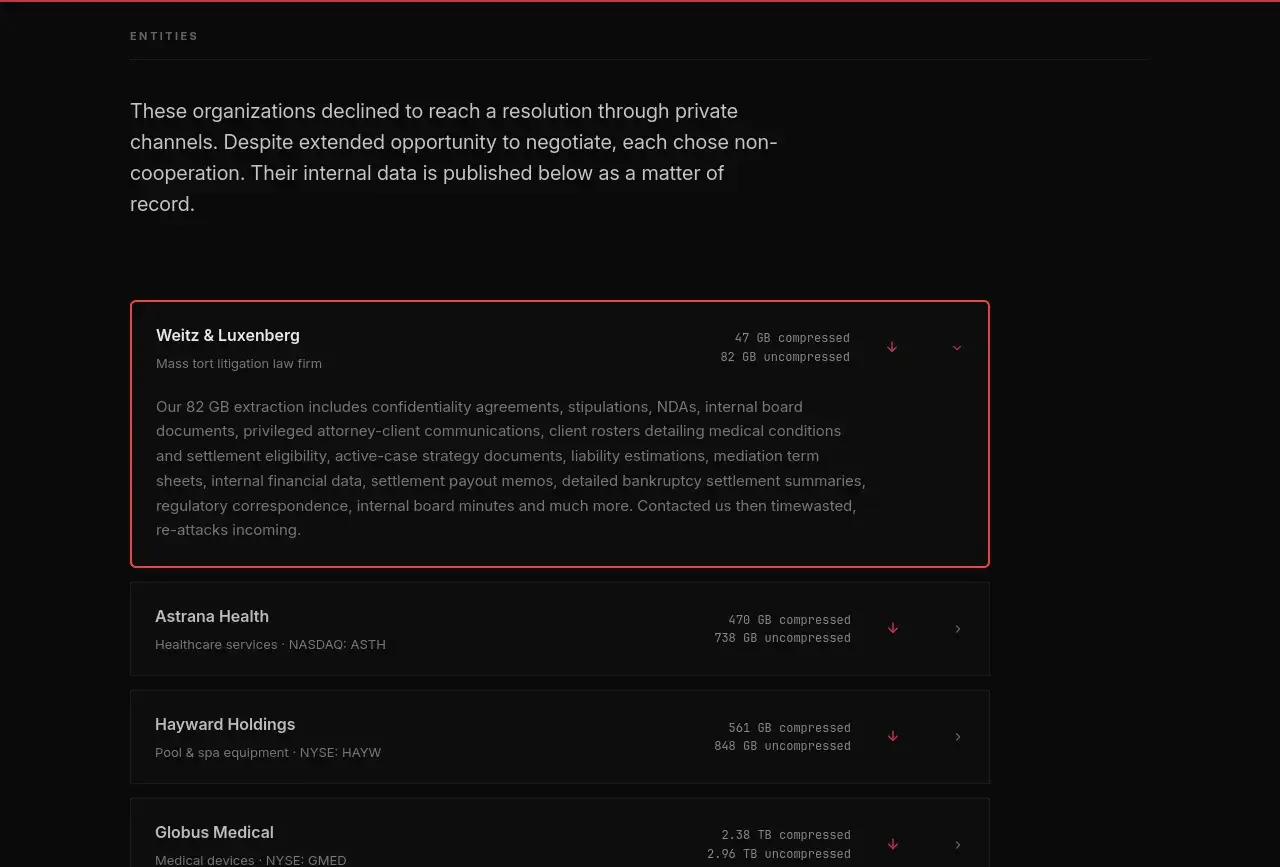Click the download arrow in Globus Medical row
The width and height of the screenshot is (1280, 867).
(893, 844)
